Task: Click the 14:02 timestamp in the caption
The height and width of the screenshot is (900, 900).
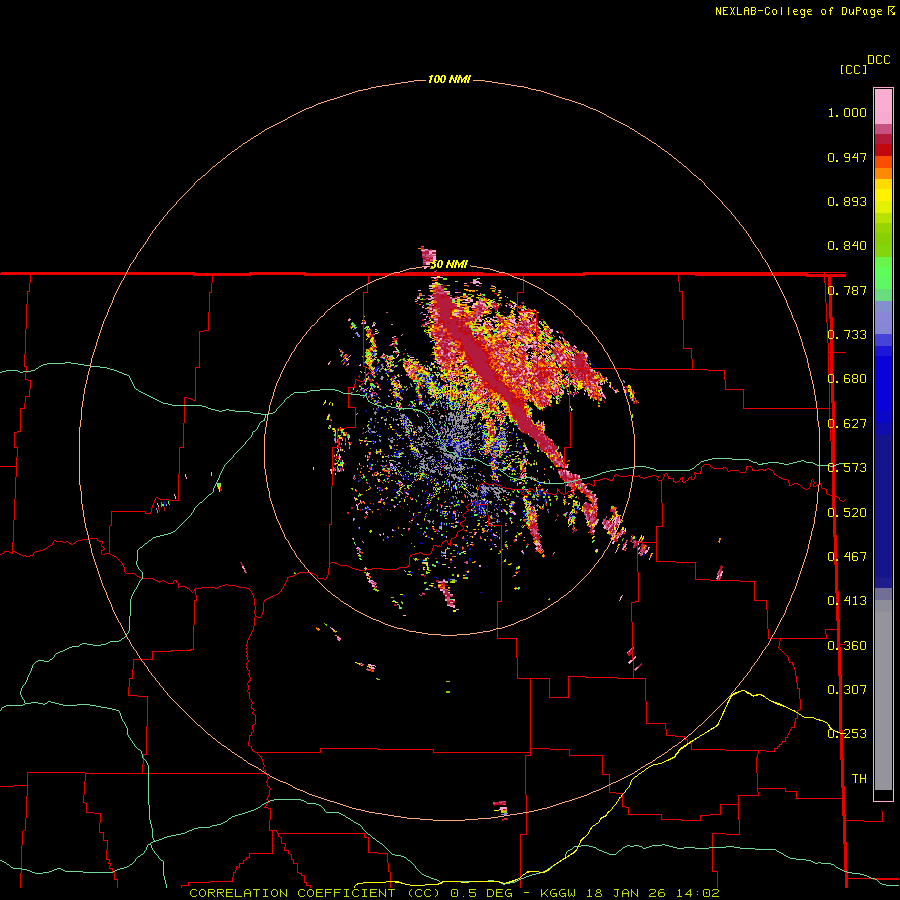Action: coord(697,893)
